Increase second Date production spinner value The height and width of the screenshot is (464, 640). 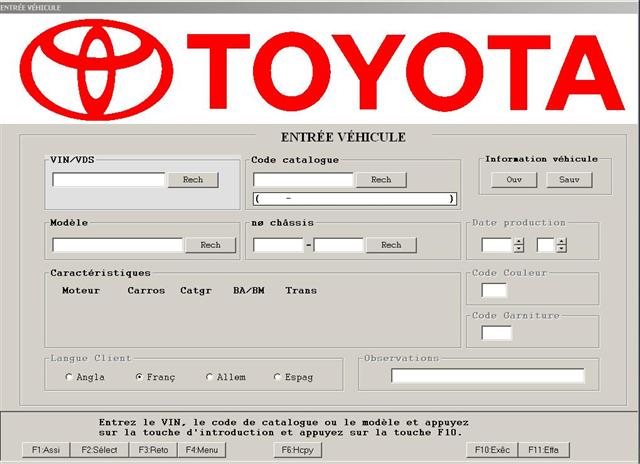coord(562,241)
